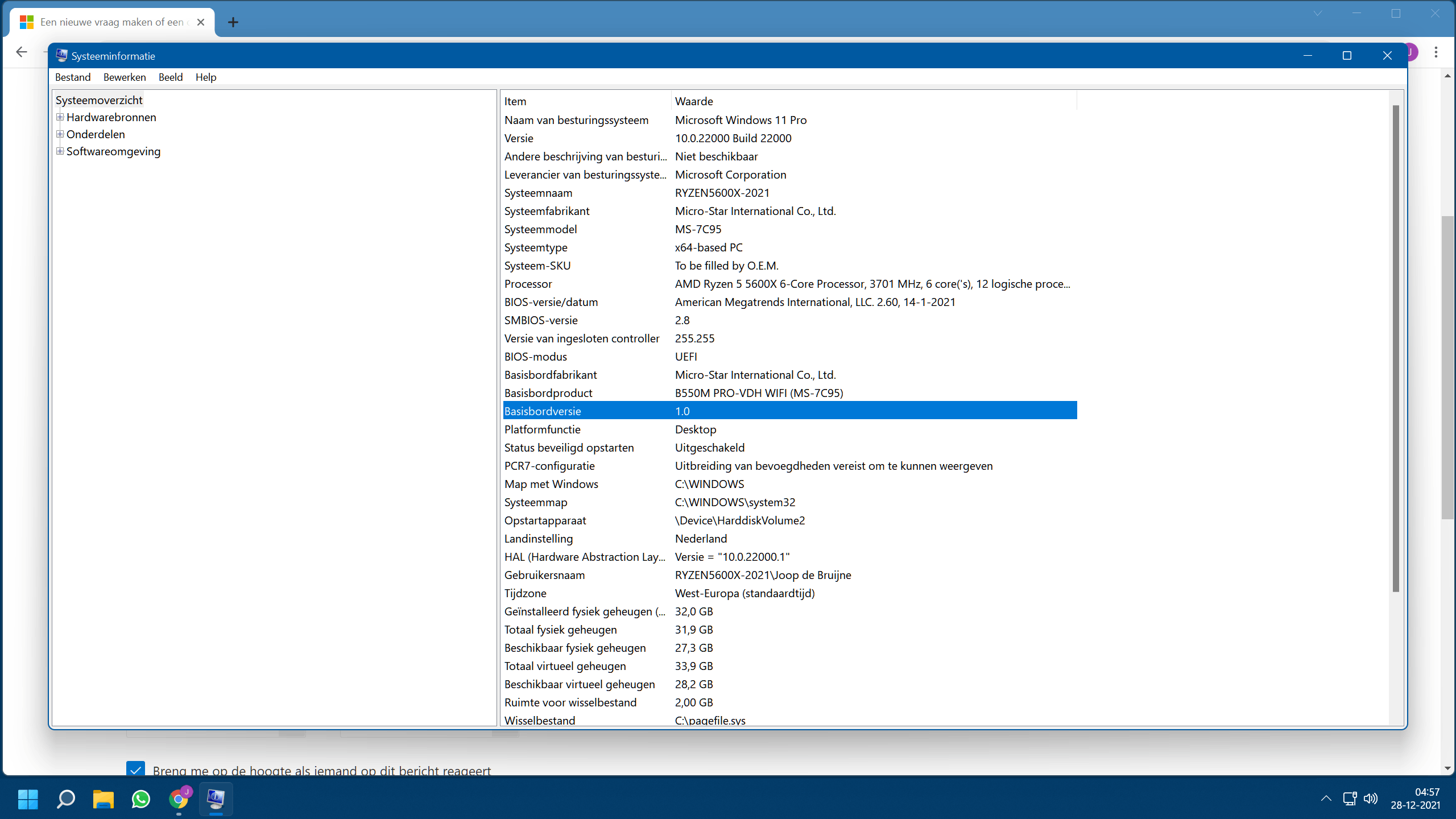Click the system info vertical scrollbar thumb
Viewport: 1456px width, 819px height.
(1396, 348)
